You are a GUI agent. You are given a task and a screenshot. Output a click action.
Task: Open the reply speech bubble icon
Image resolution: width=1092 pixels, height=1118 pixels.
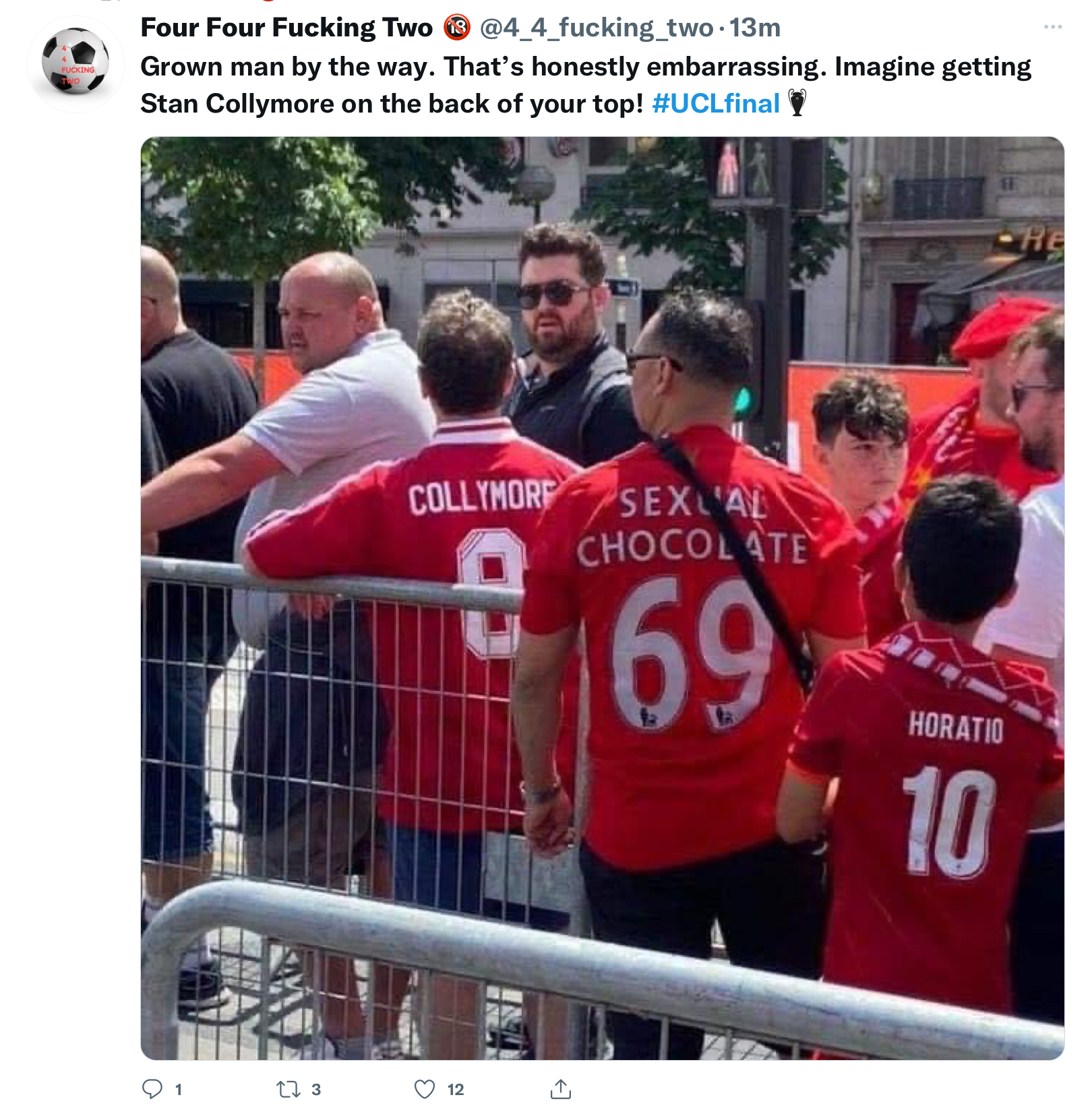pyautogui.click(x=152, y=1089)
